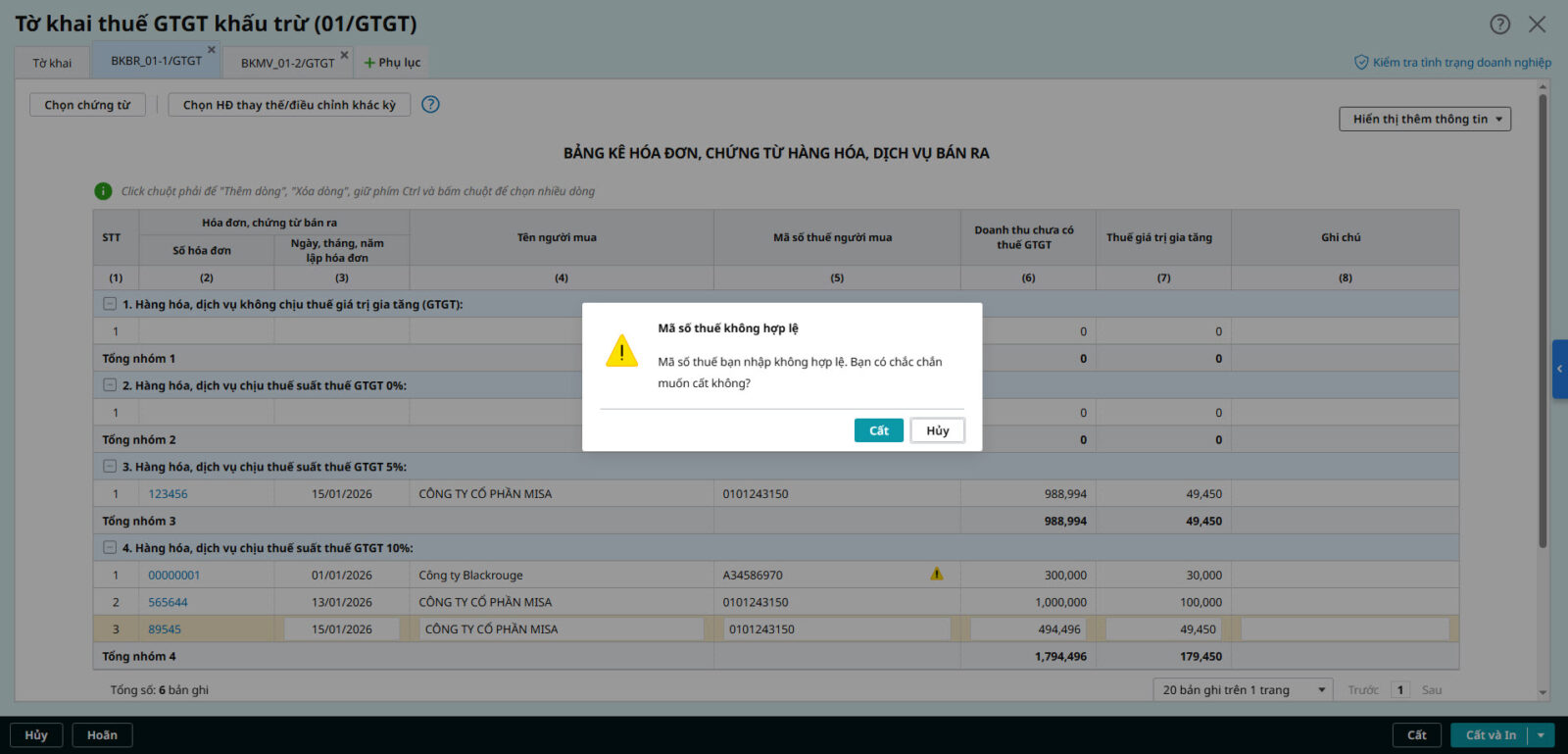Click the shield icon Kiểm tra tình trạng doanh nghiệp
This screenshot has width=1568, height=754.
coord(1361,63)
